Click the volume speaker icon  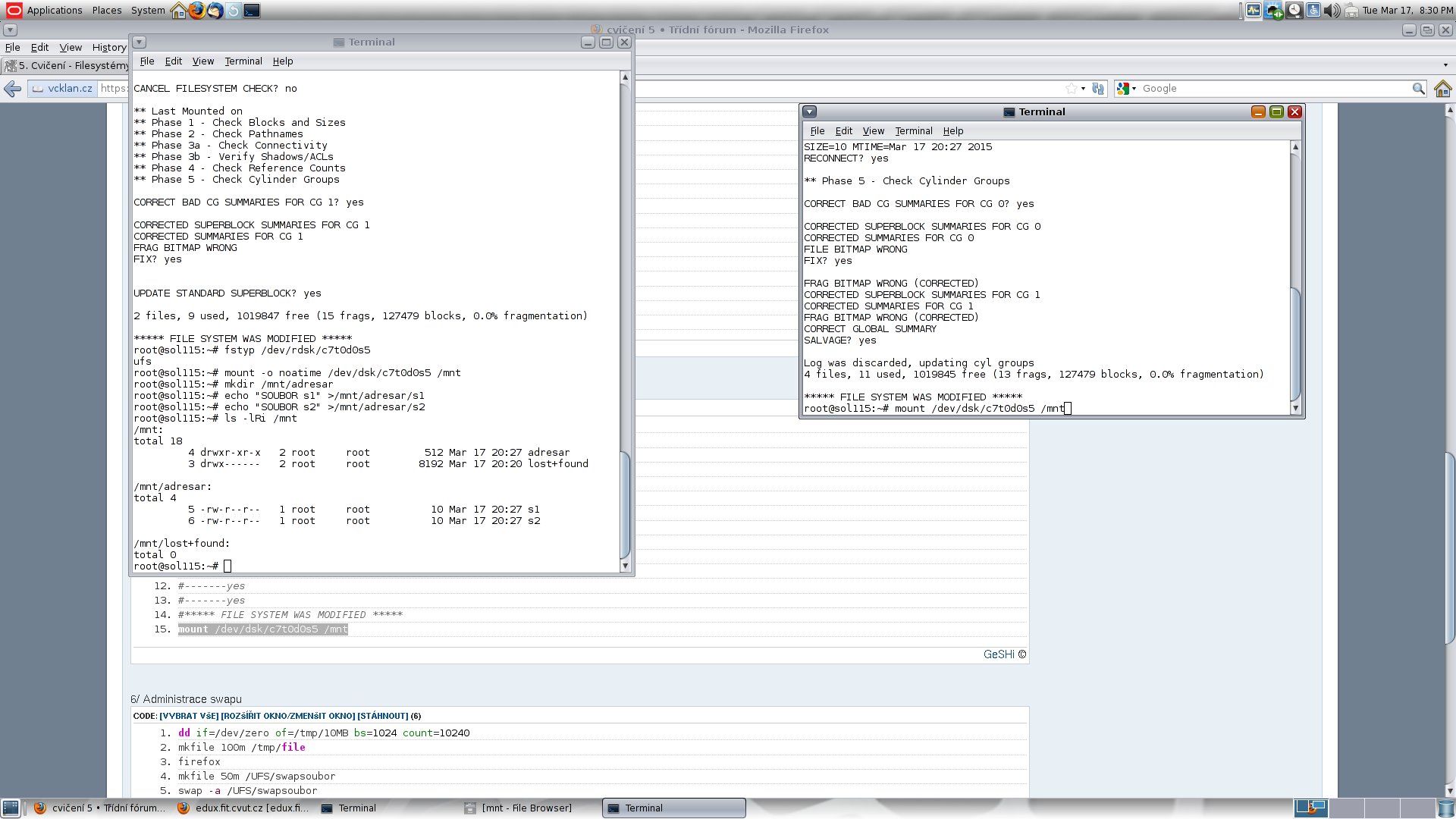[x=1332, y=11]
